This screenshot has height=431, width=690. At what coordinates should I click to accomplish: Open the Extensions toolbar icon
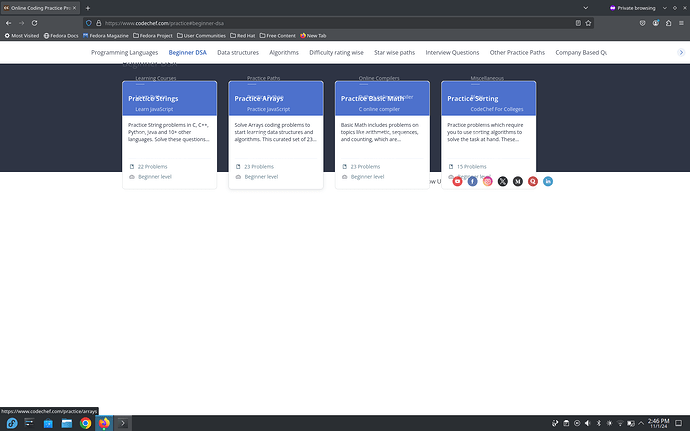[x=668, y=23]
